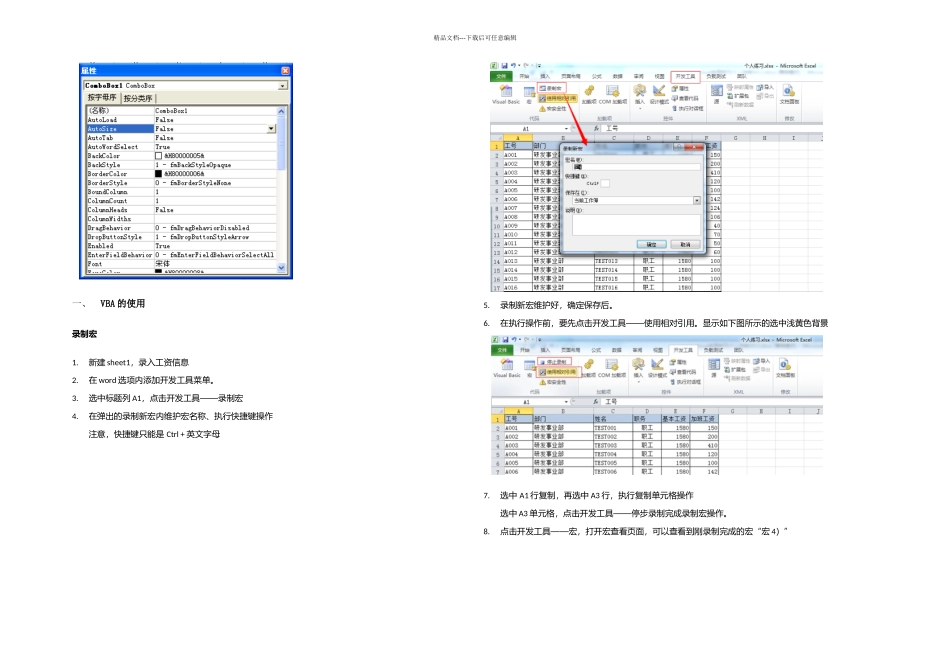Click 基本工资 header cell in the 停止录制 Excel window
This screenshot has height=672, width=950.
pos(675,419)
